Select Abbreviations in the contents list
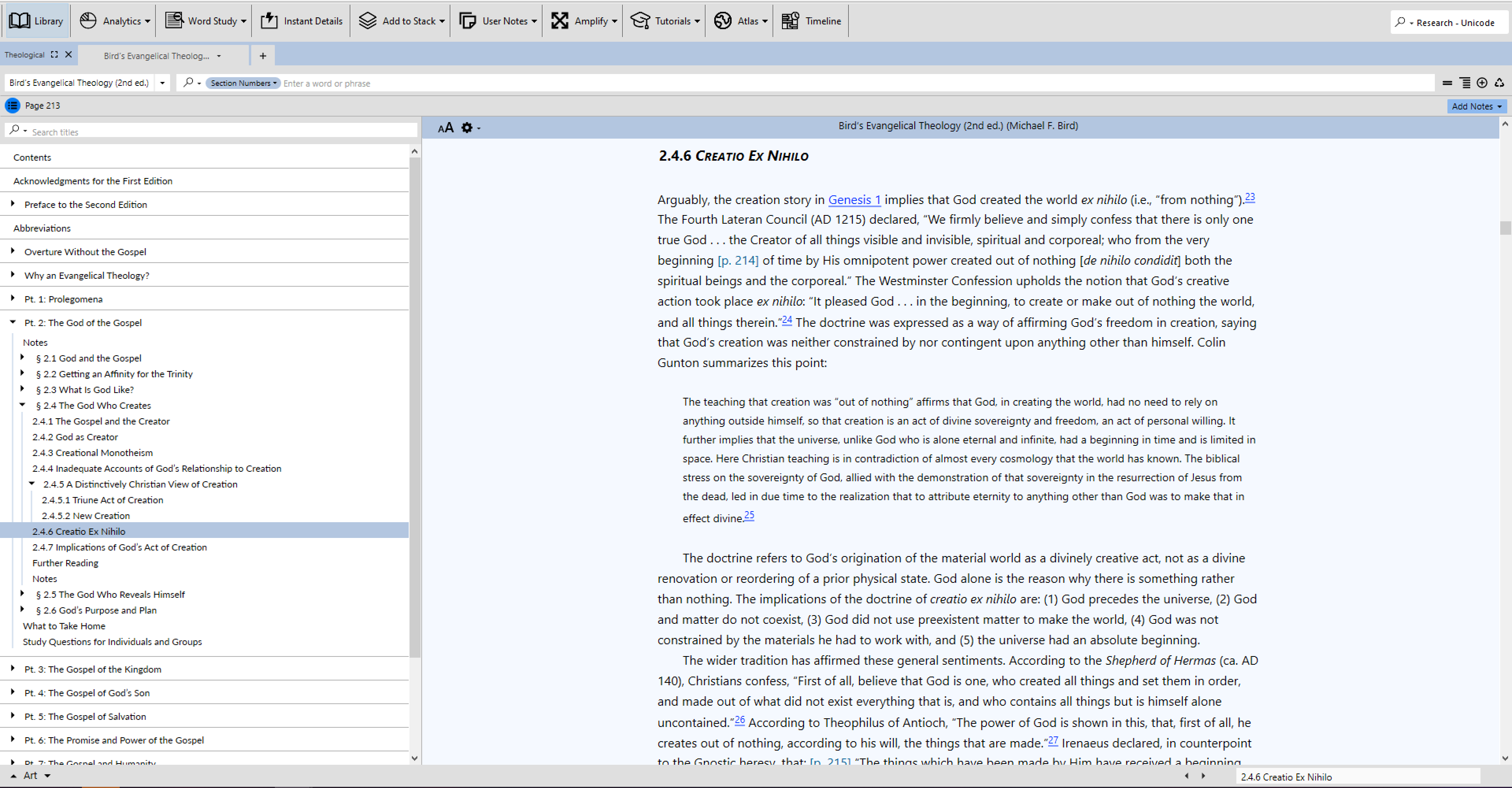The height and width of the screenshot is (788, 1512). click(x=42, y=228)
